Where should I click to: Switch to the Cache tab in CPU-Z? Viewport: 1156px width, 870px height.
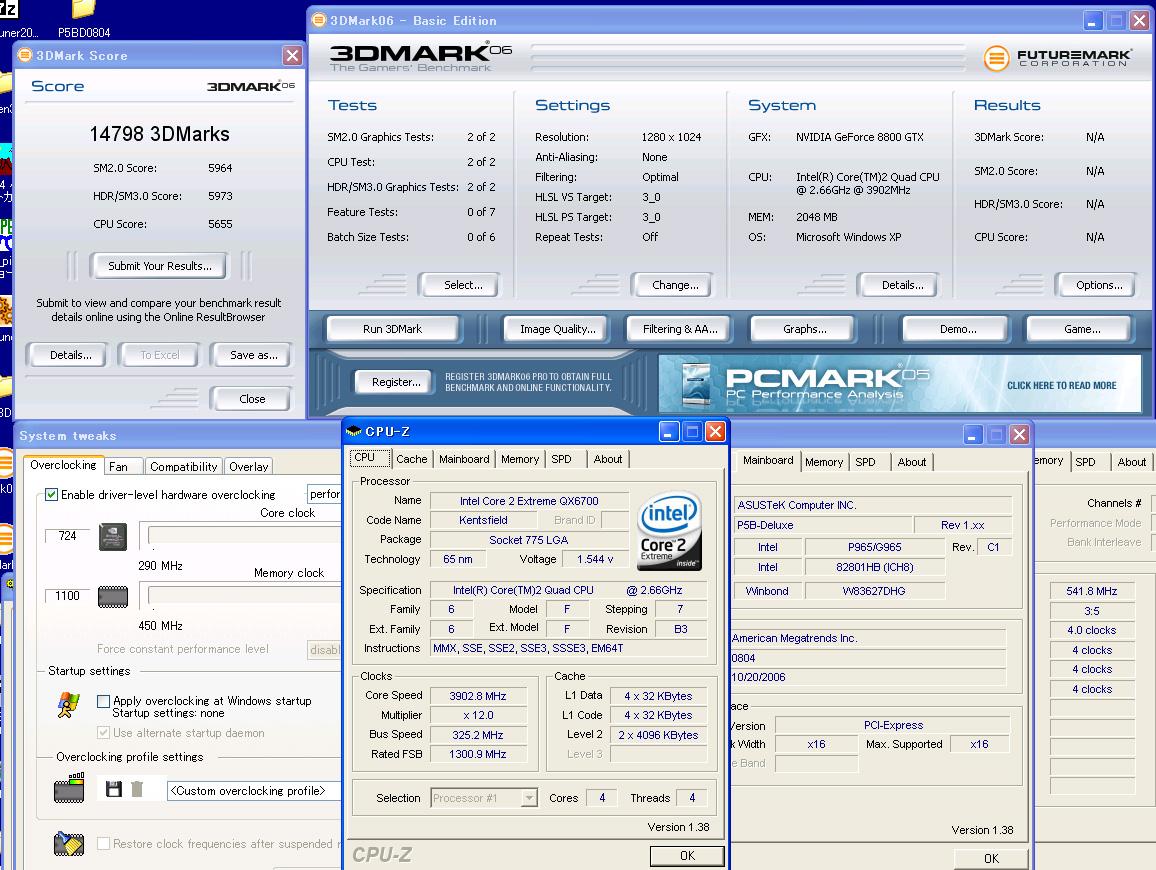tap(411, 459)
